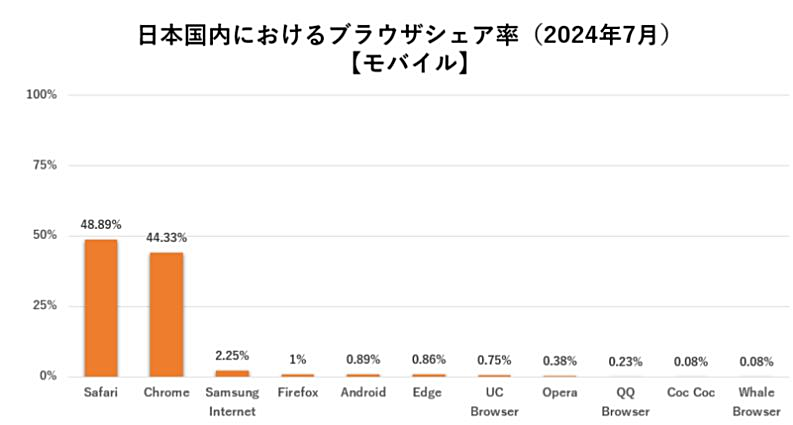
Task: Select the Android axis label
Action: (x=363, y=392)
